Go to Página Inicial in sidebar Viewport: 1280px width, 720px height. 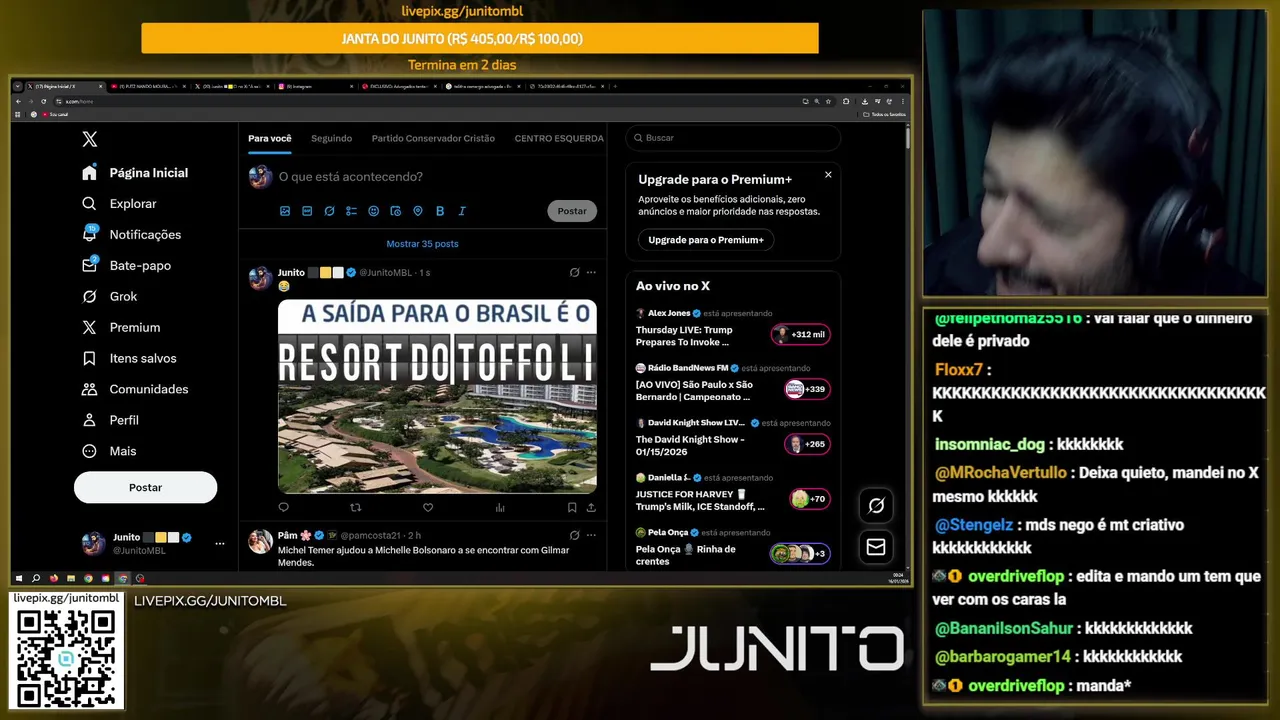[x=135, y=173]
